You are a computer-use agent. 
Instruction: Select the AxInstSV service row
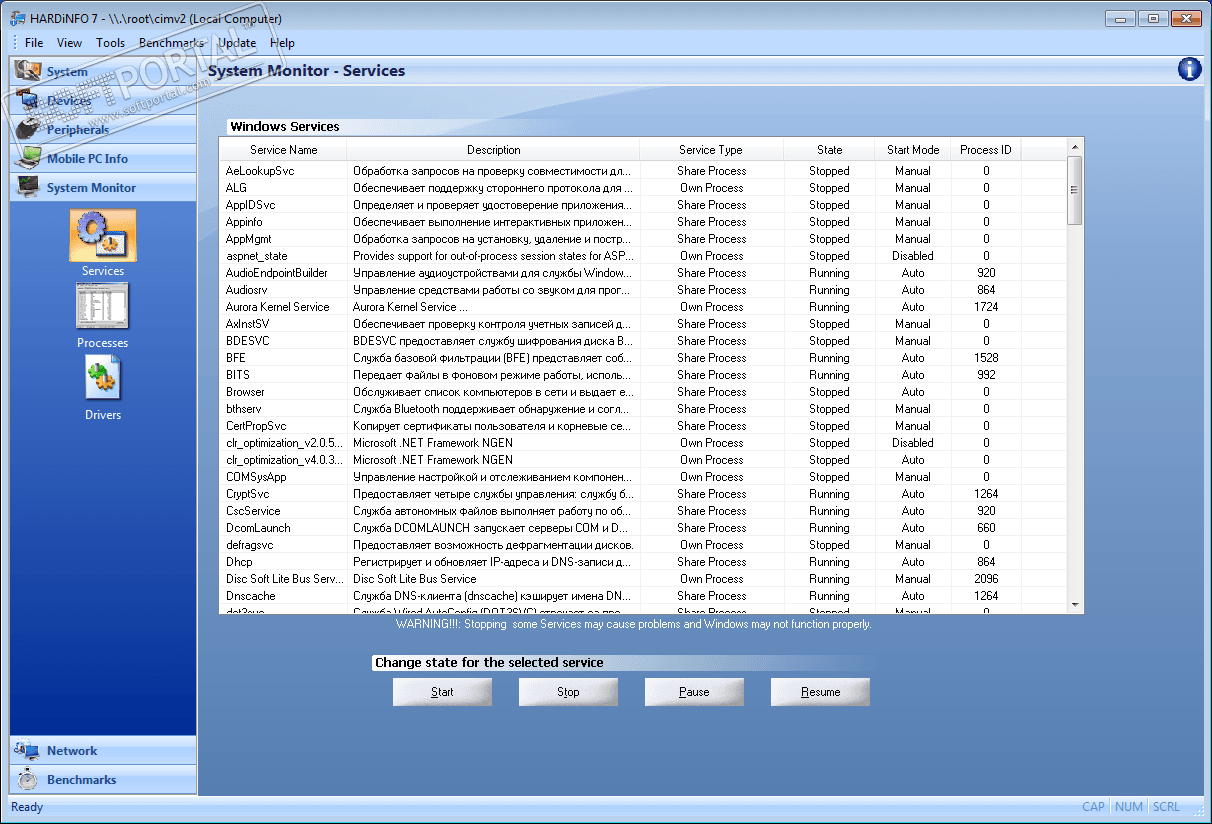[x=643, y=324]
